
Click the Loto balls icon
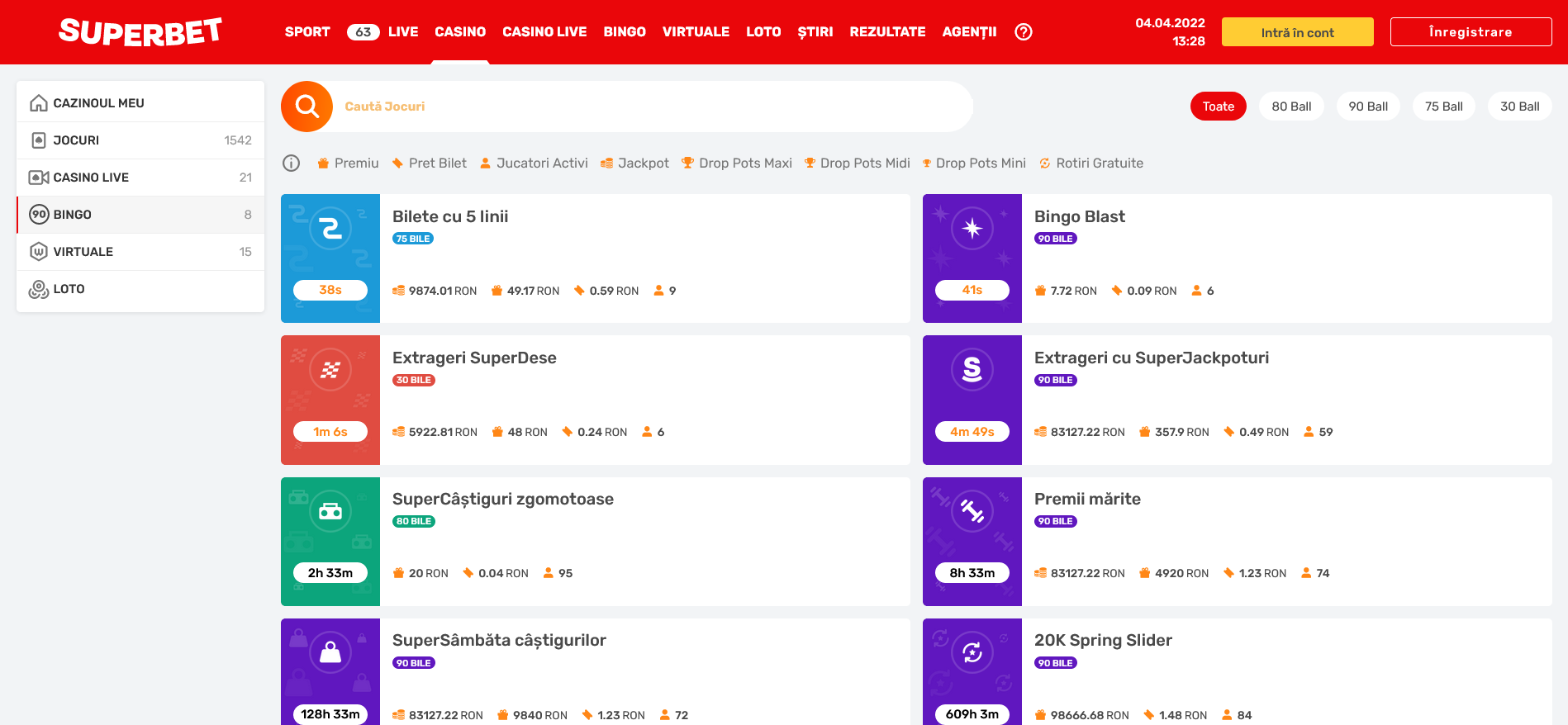39,289
